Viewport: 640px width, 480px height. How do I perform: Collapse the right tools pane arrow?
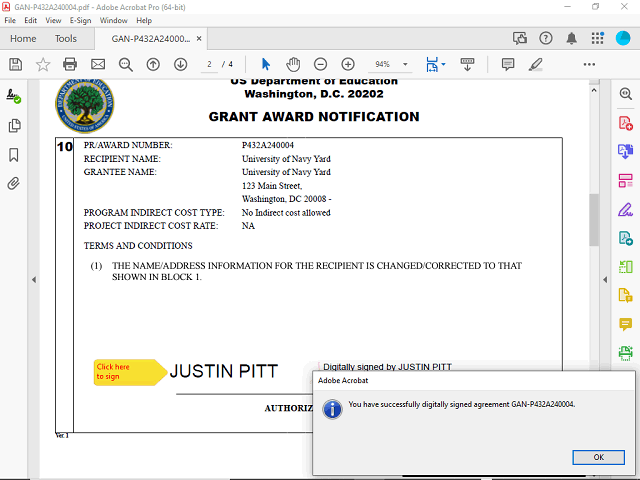click(x=602, y=280)
